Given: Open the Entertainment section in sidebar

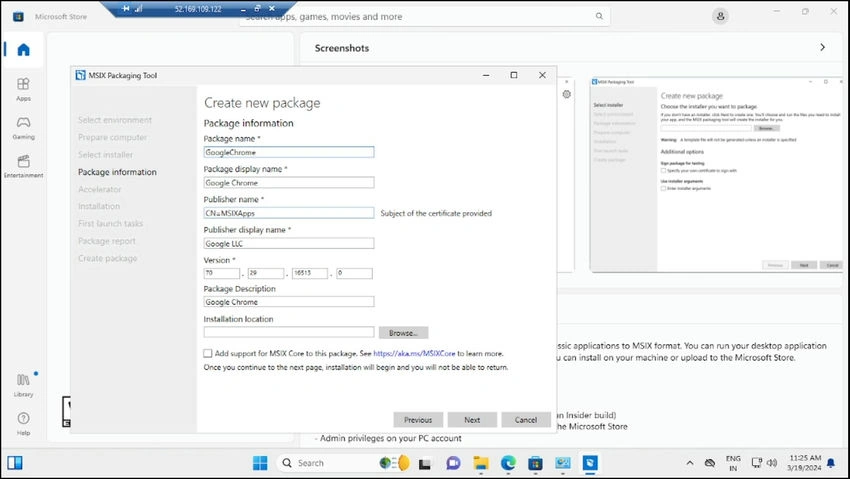Looking at the screenshot, I should tap(23, 166).
